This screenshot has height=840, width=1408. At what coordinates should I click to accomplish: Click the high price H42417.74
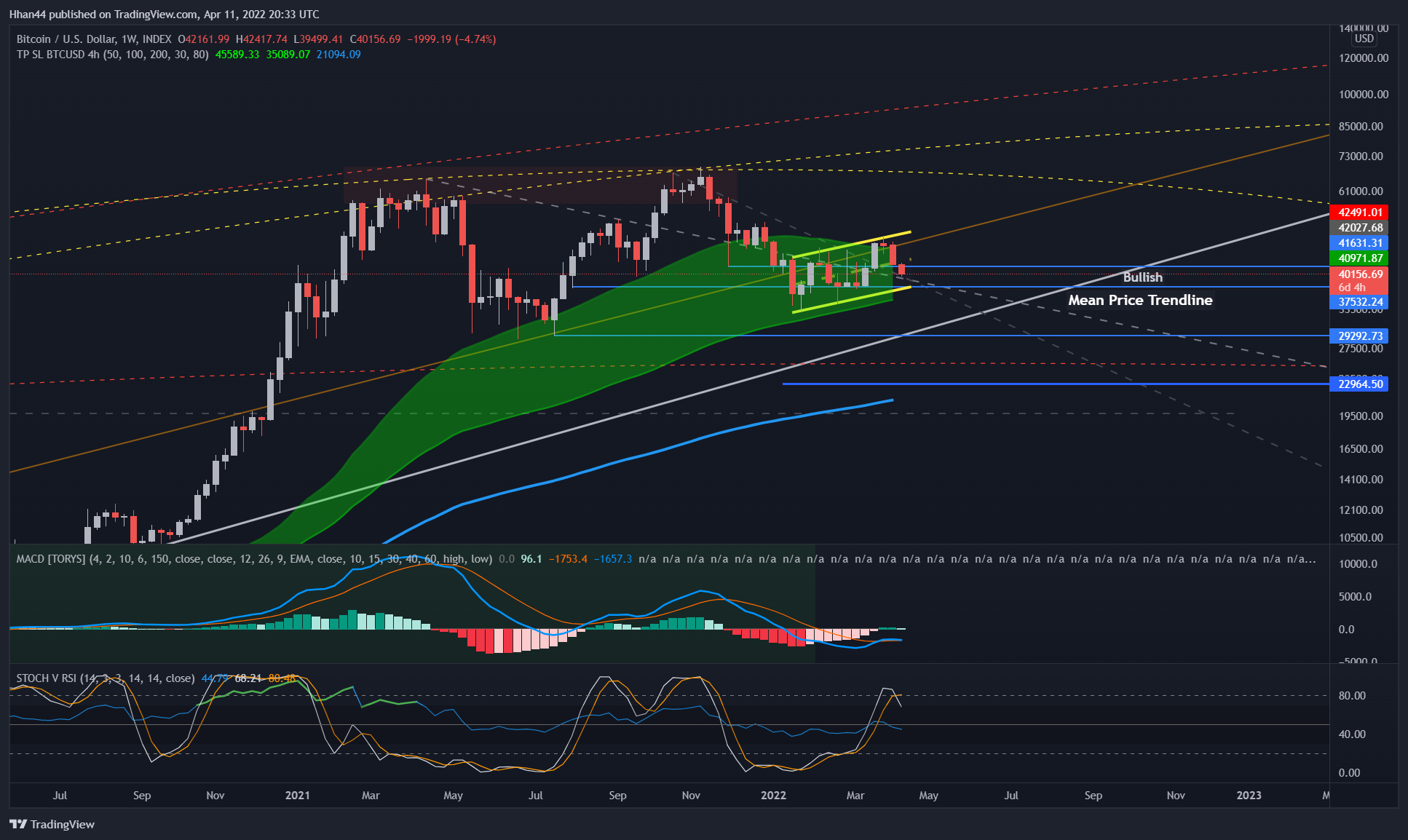click(x=261, y=39)
